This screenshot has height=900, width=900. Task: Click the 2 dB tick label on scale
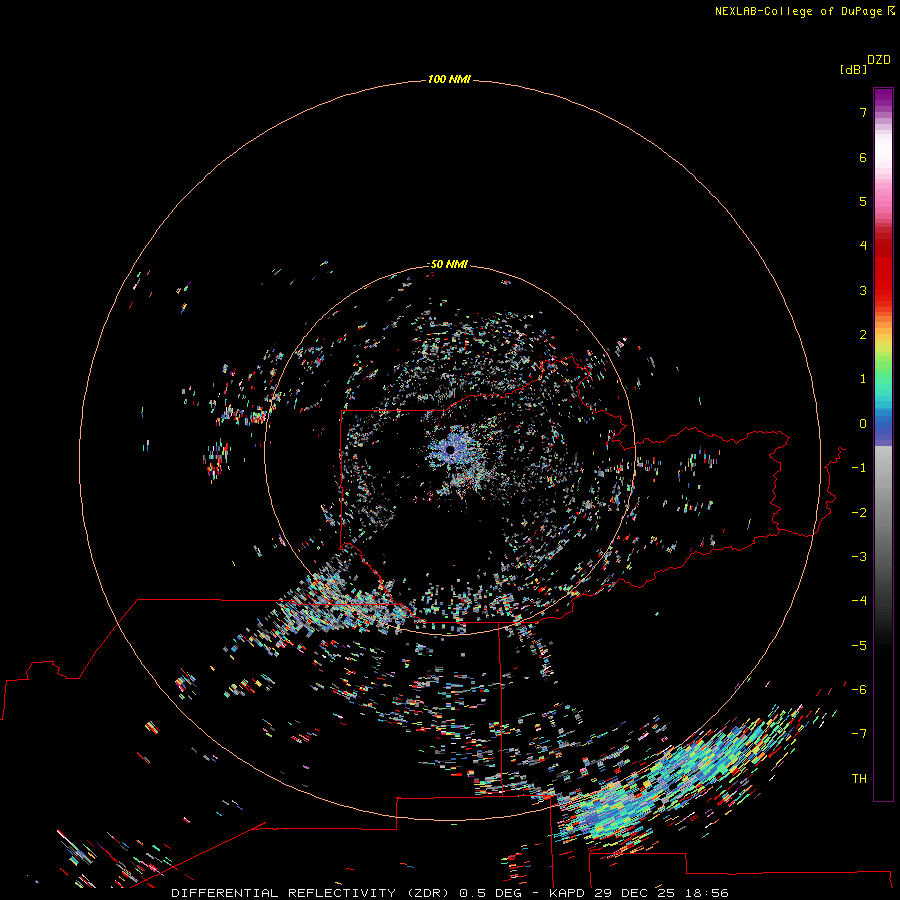863,335
